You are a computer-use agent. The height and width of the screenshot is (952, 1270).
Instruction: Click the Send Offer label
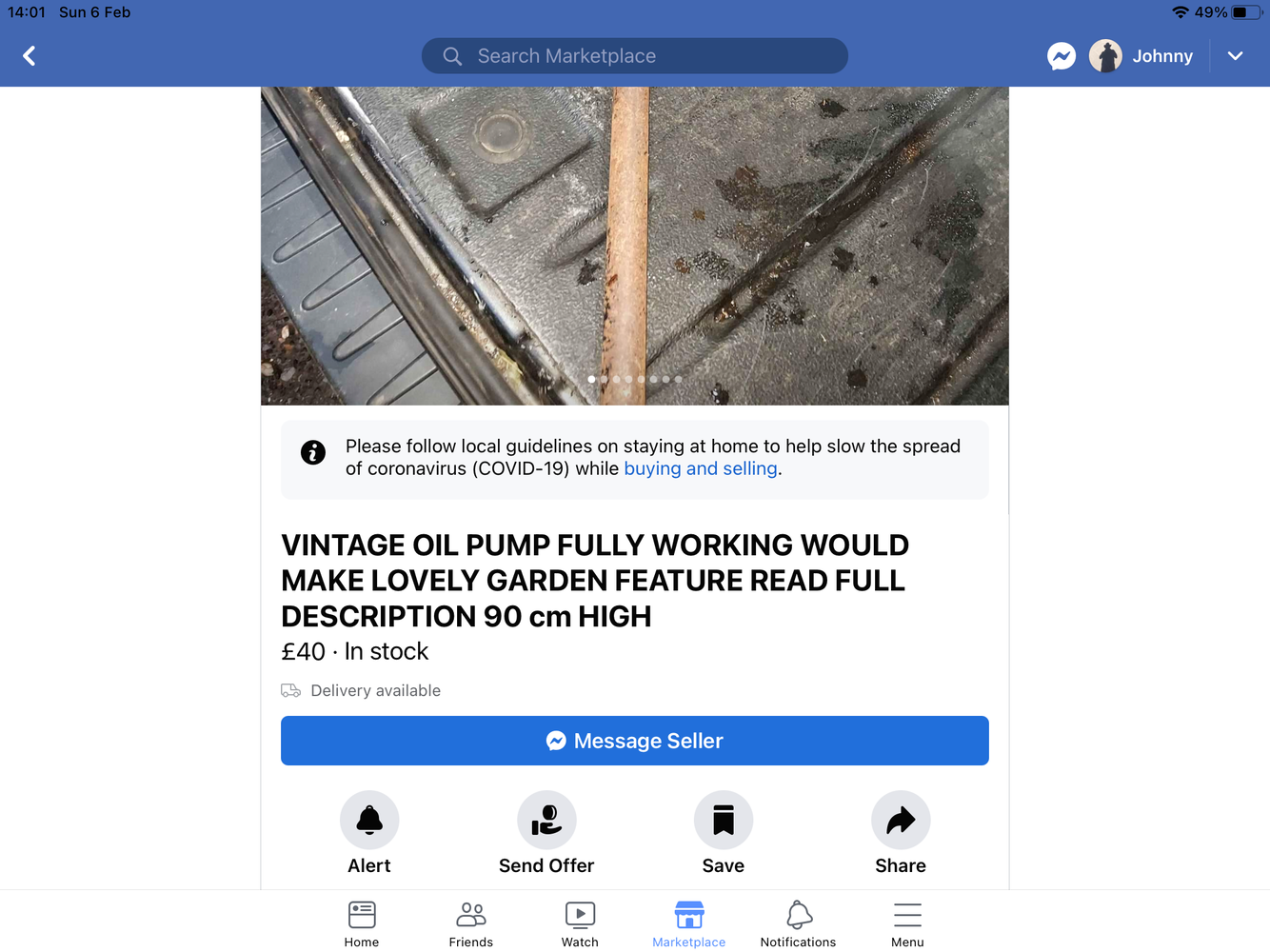coord(546,865)
